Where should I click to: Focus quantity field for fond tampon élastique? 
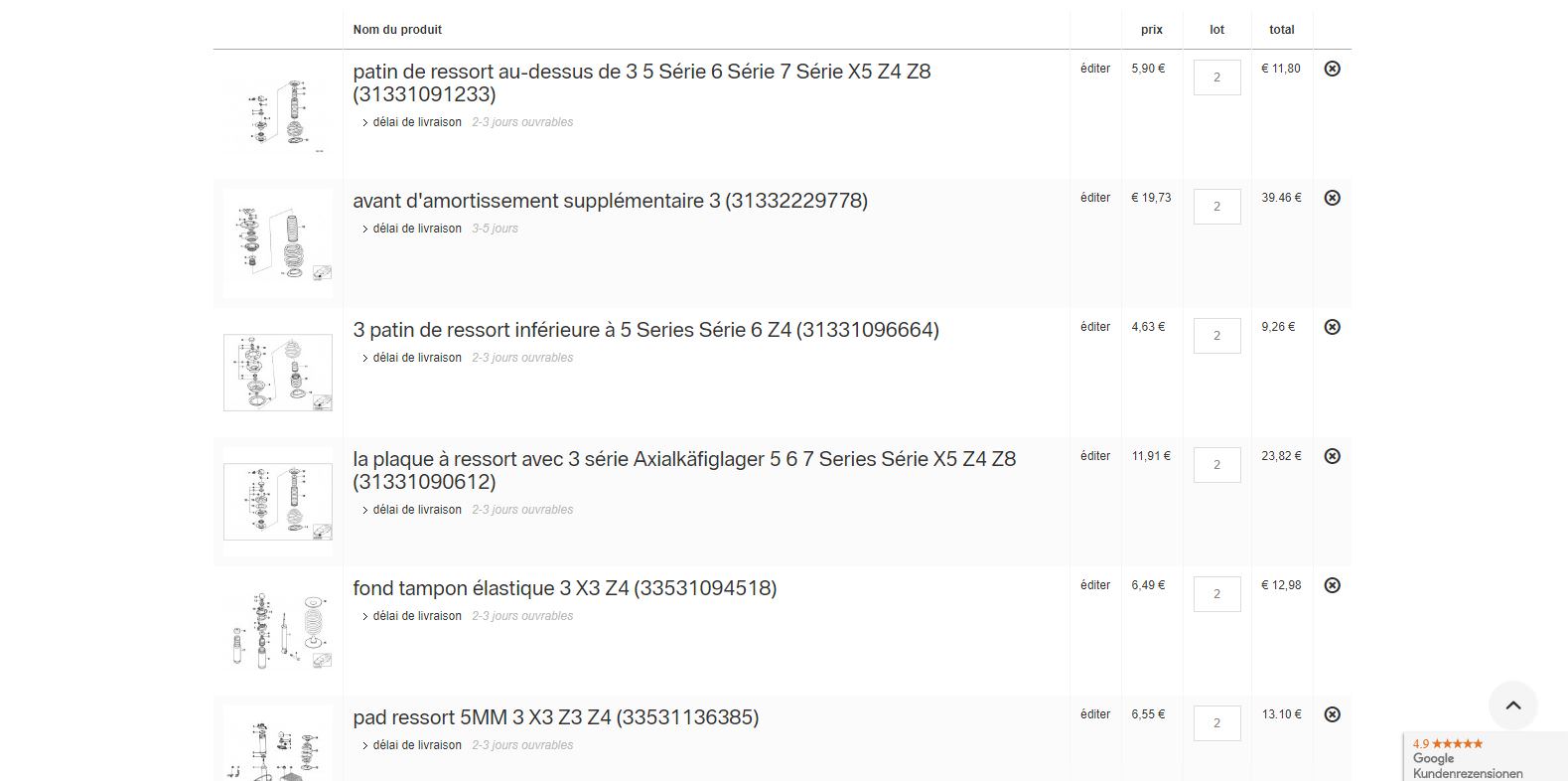point(1217,594)
